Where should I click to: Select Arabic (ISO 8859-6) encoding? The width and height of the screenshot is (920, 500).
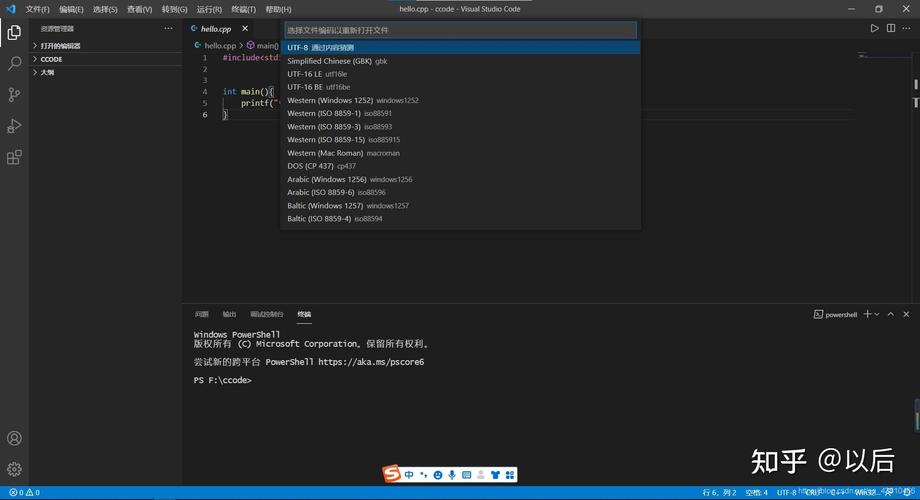(x=460, y=192)
